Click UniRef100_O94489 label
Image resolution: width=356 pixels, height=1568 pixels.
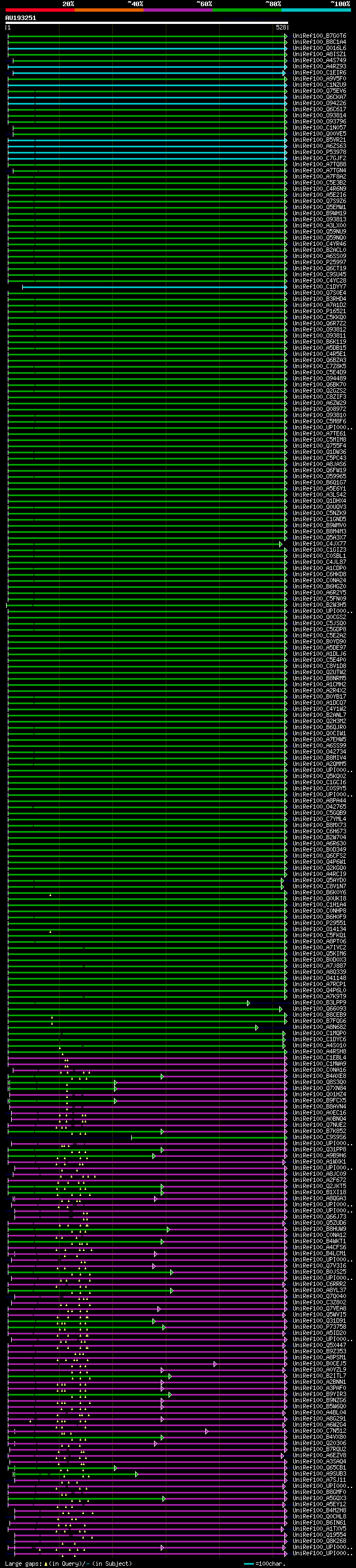[319, 379]
